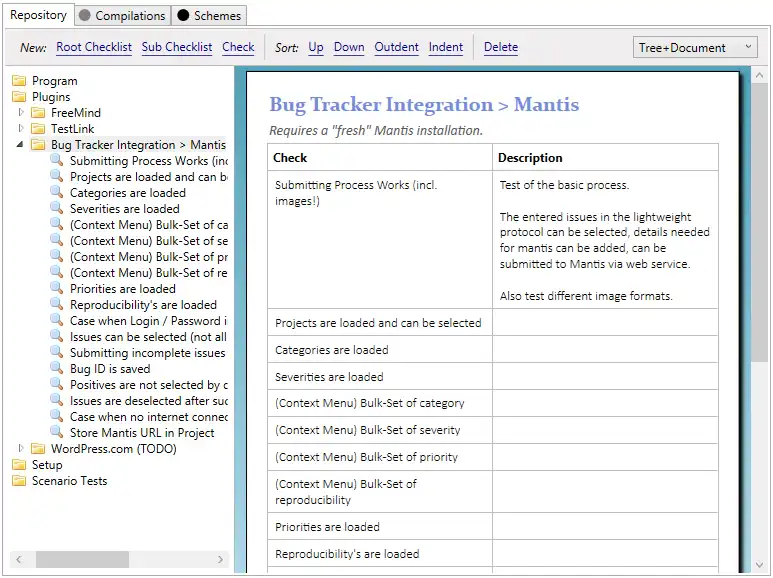This screenshot has height=578, width=773.
Task: Create a new Sub Checklist
Action: click(x=176, y=47)
